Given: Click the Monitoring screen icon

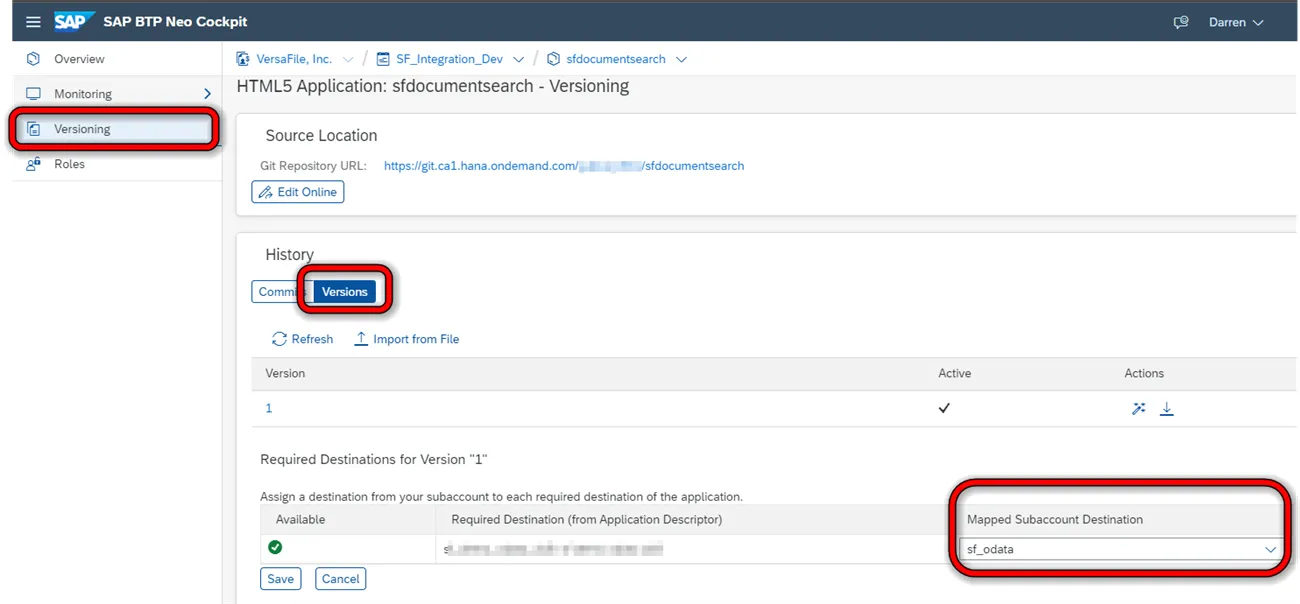Looking at the screenshot, I should click(34, 94).
